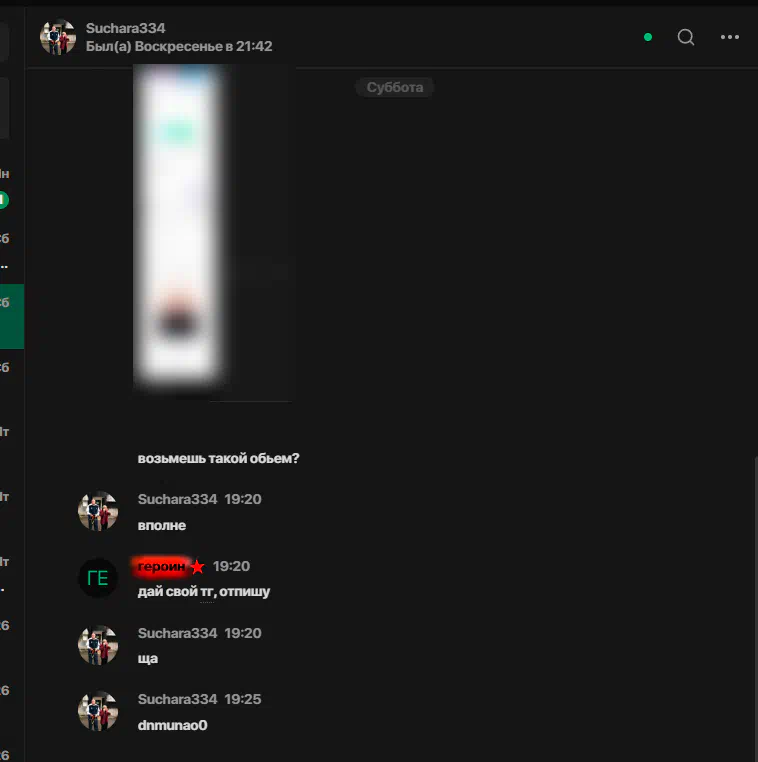Click the green ГЕ avatar circle
The image size is (758, 762).
click(x=98, y=578)
